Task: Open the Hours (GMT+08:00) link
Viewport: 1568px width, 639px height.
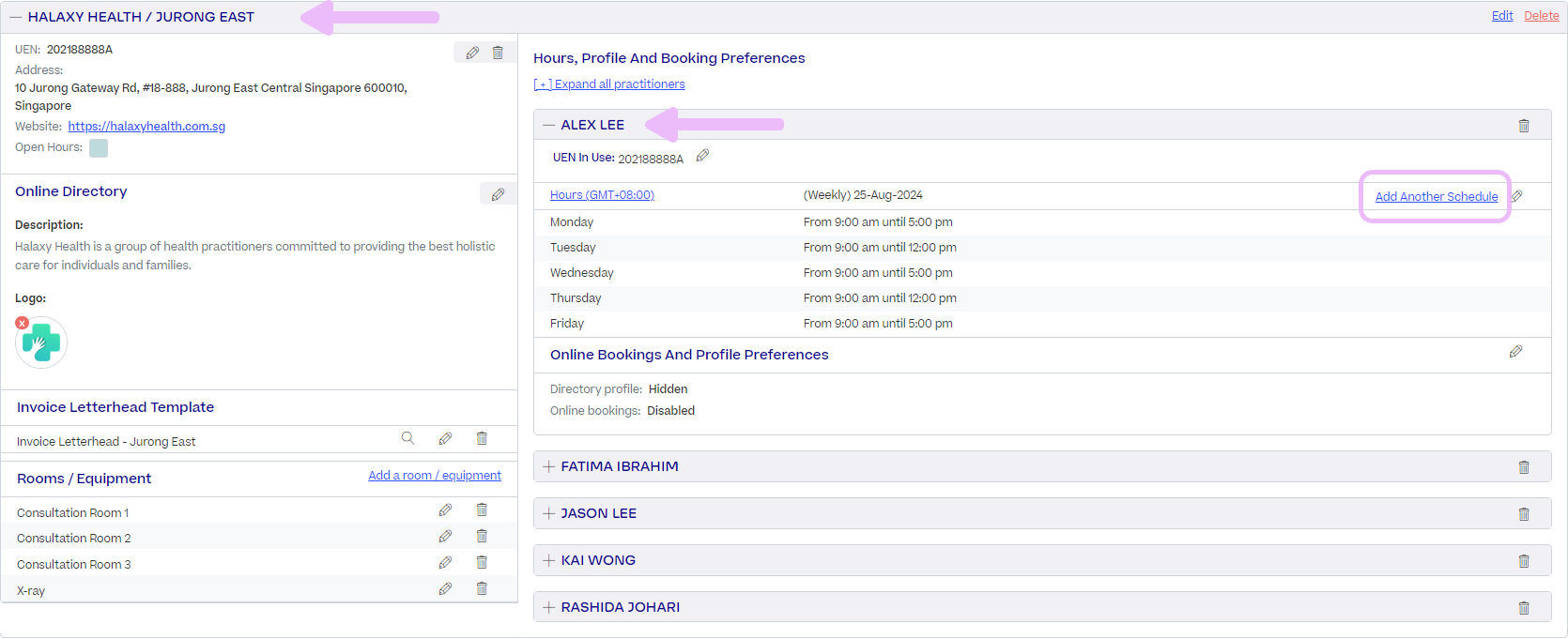Action: 602,195
